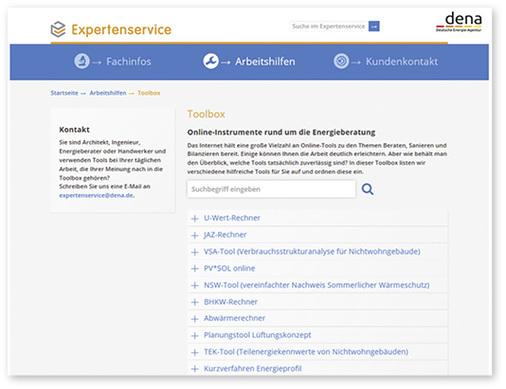Click the Arbeitshilfen wrench icon
Viewport: 506px width, 389px height.
[211, 61]
